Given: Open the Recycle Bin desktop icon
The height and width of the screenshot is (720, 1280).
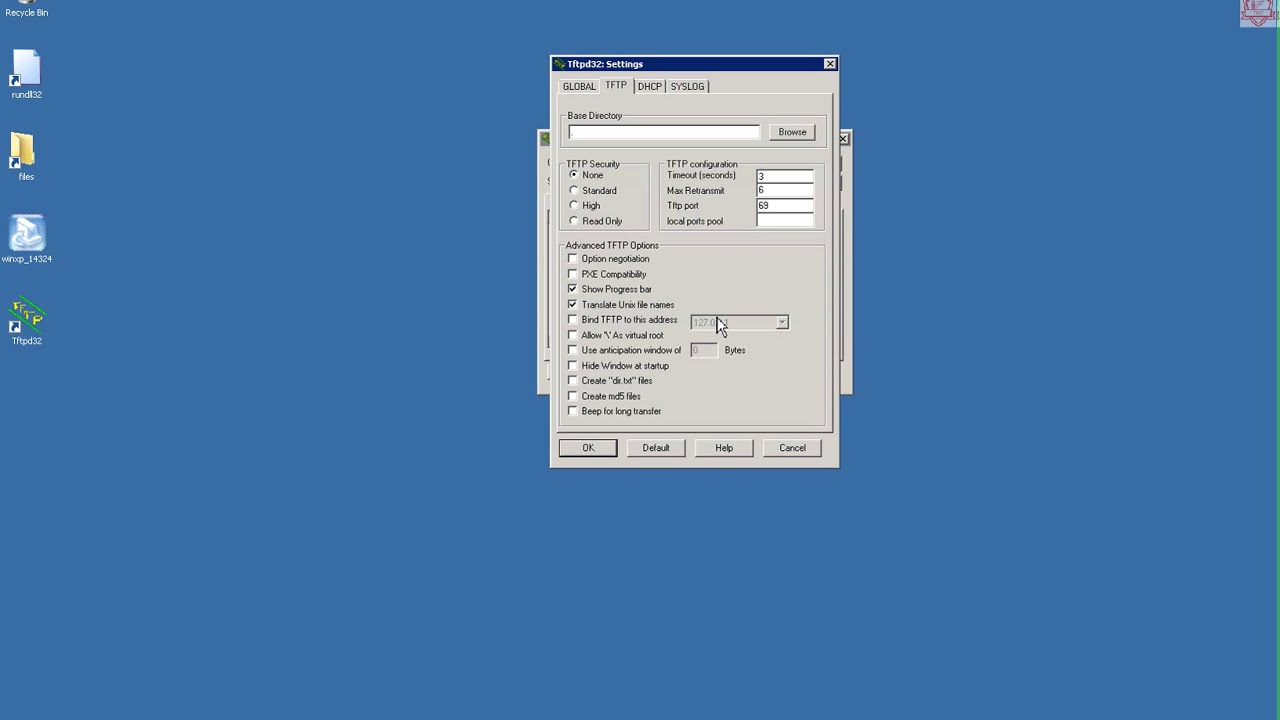Looking at the screenshot, I should [x=26, y=9].
